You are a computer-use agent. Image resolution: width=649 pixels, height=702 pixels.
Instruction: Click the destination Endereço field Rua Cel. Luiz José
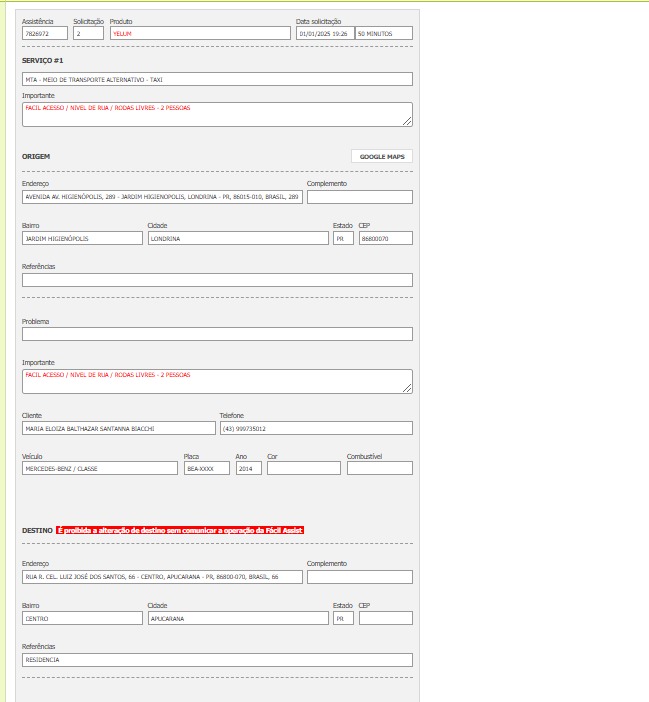click(x=162, y=577)
